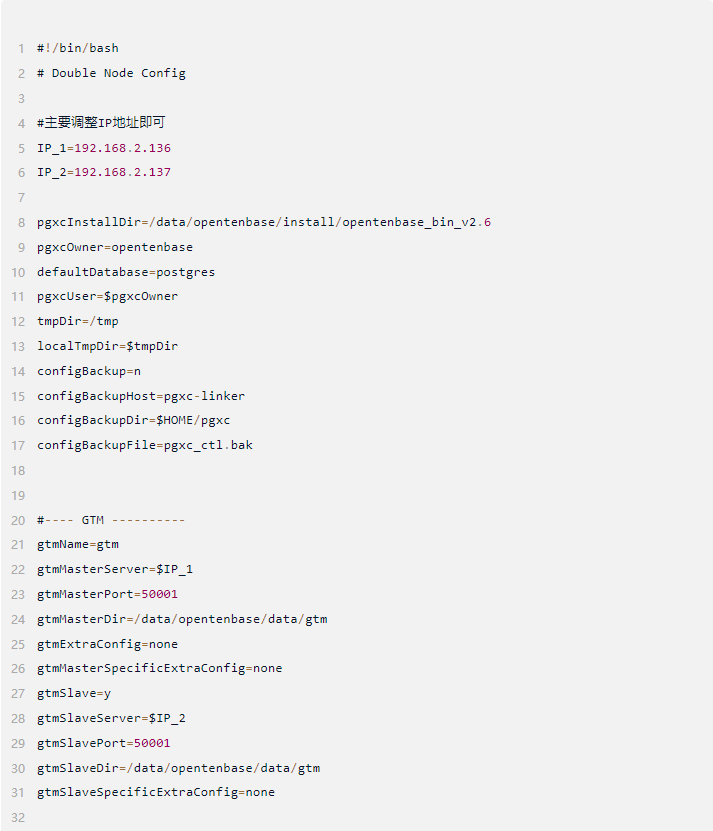This screenshot has height=831, width=713.
Task: Place cursor on pgxcInstallDir path line
Action: [x=264, y=222]
